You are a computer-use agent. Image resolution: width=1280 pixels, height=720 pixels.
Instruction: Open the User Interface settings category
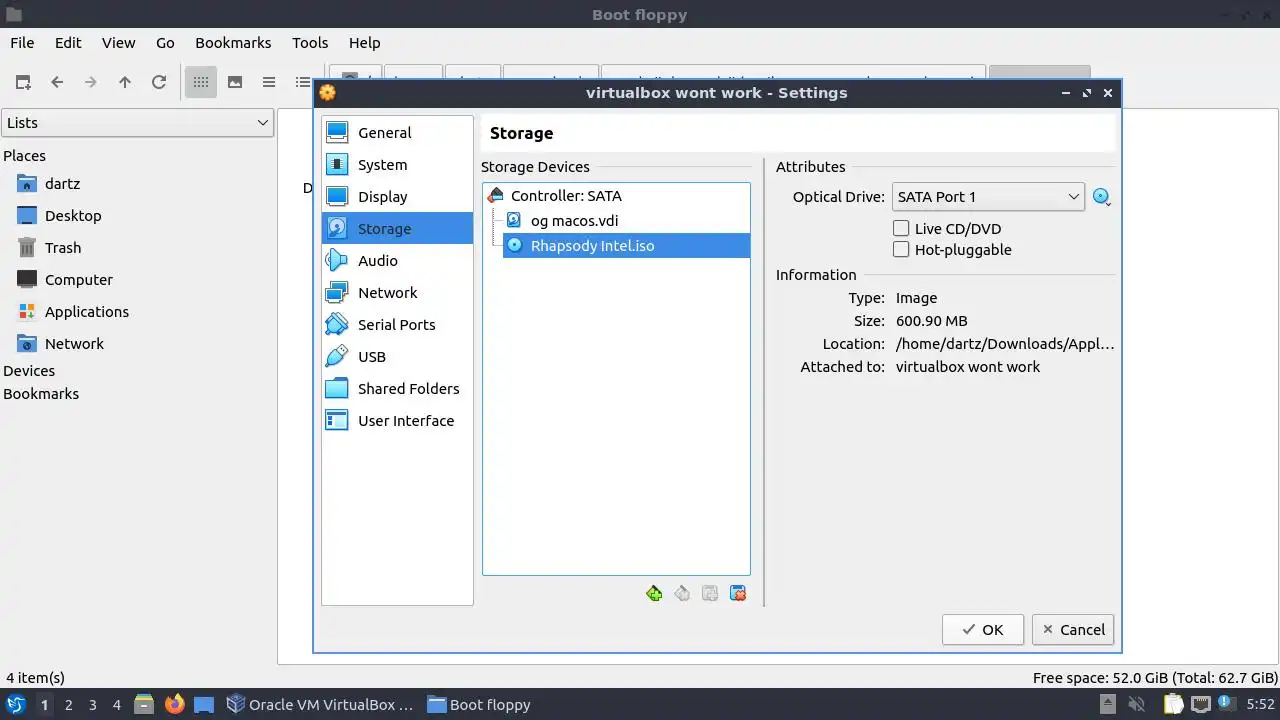(397, 421)
